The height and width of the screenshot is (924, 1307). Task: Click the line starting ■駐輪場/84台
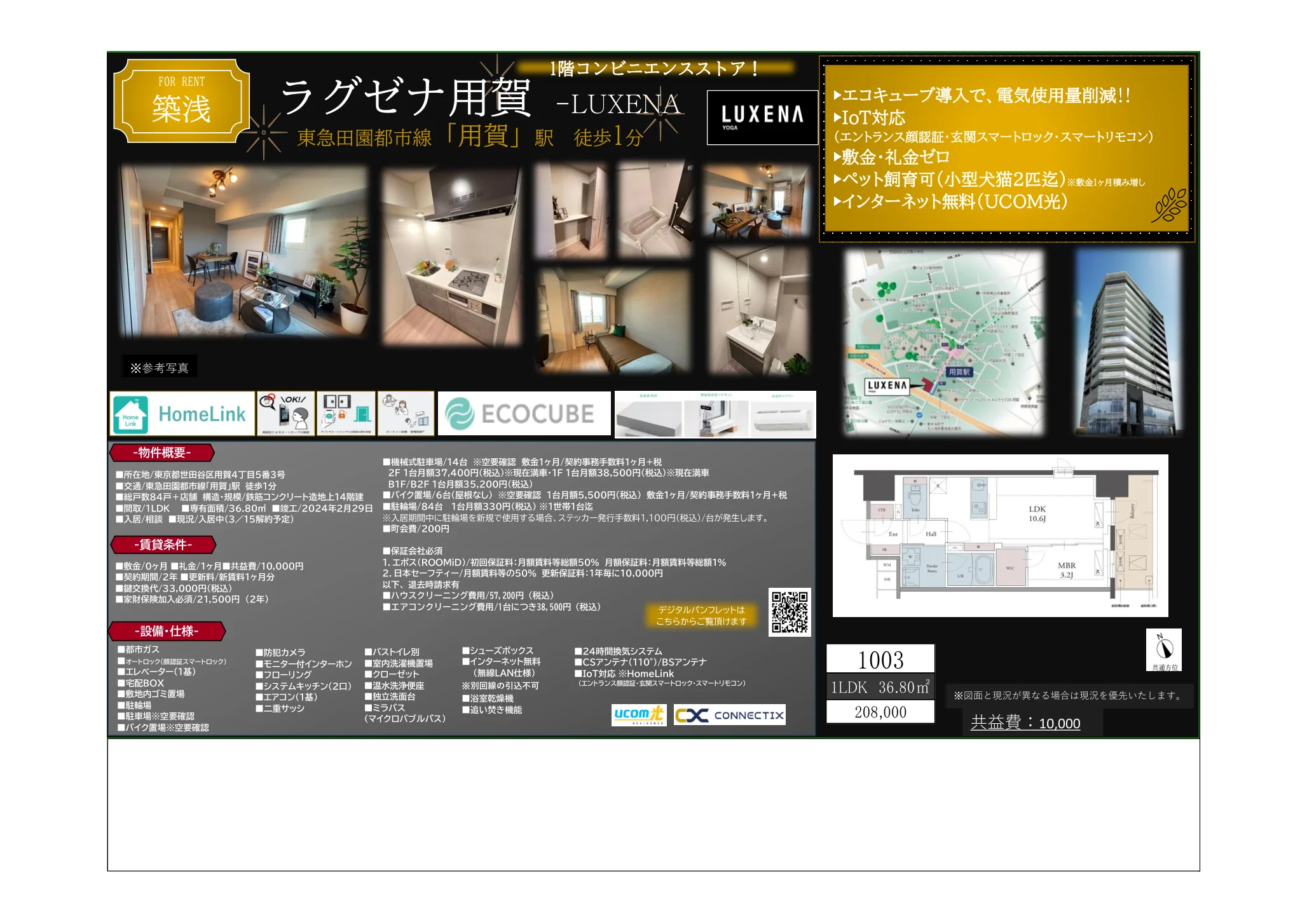(488, 506)
